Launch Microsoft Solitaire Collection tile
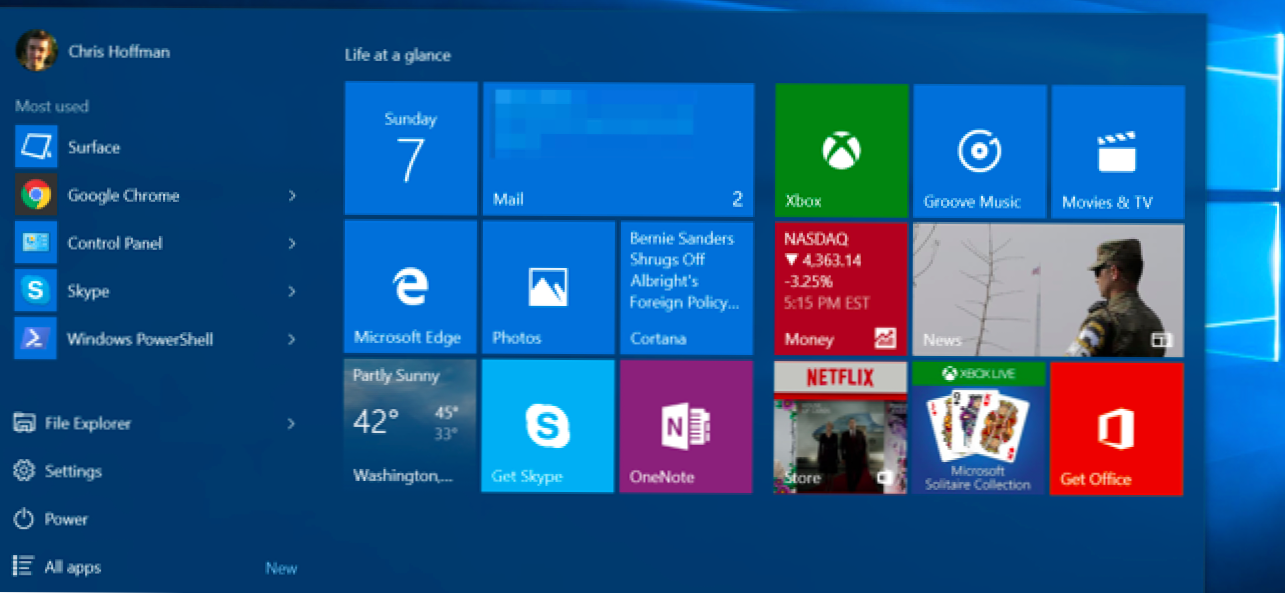Viewport: 1285px width, 593px height. pyautogui.click(x=978, y=428)
